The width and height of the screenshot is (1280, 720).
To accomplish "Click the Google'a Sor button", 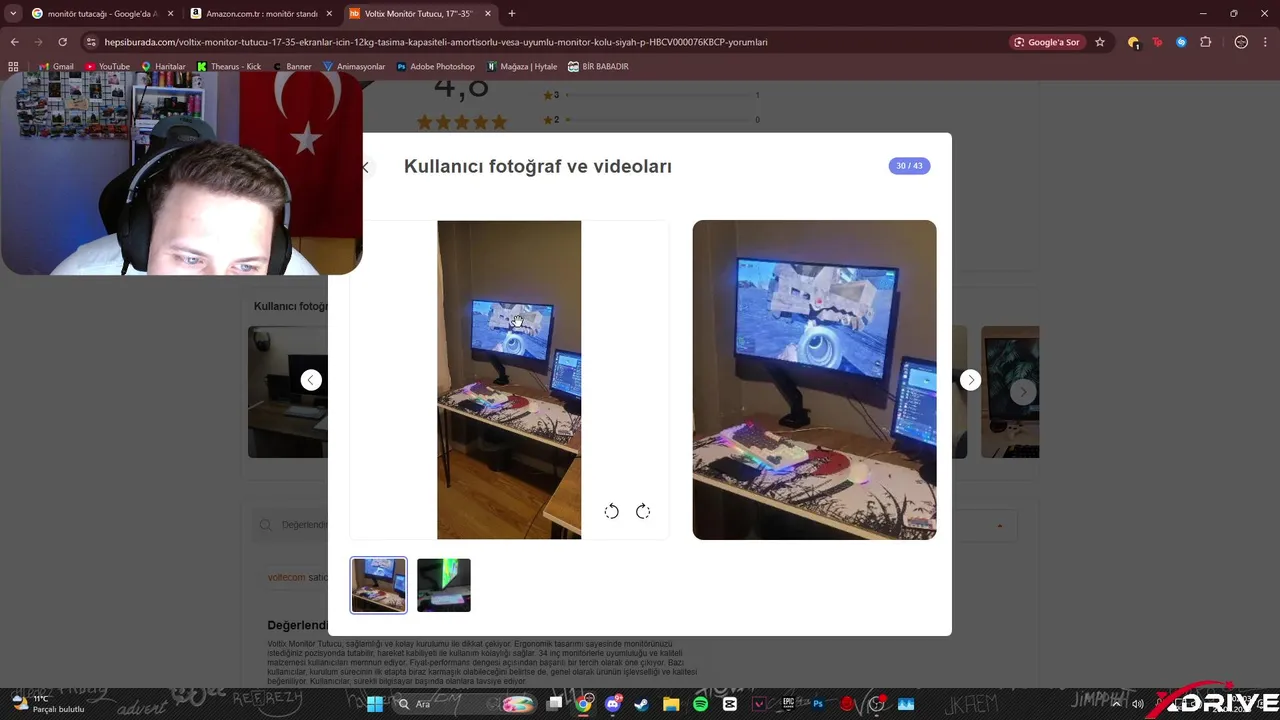I will (1047, 42).
